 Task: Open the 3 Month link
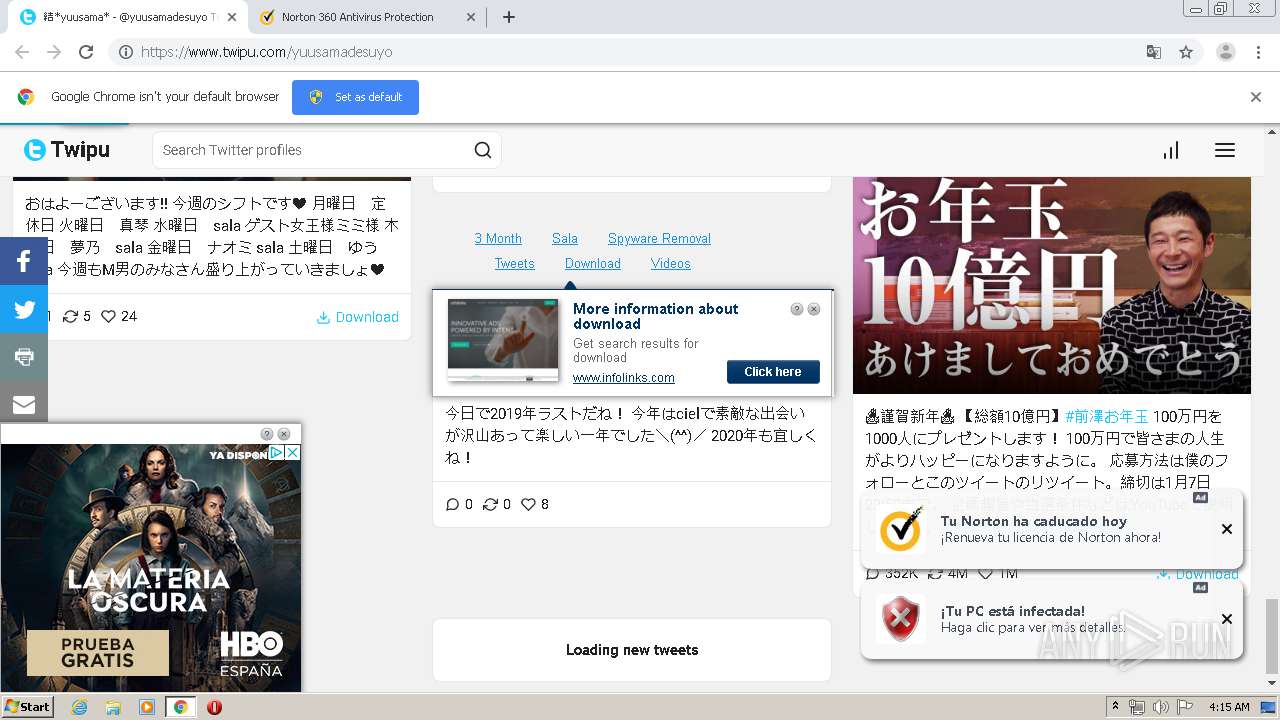point(498,238)
